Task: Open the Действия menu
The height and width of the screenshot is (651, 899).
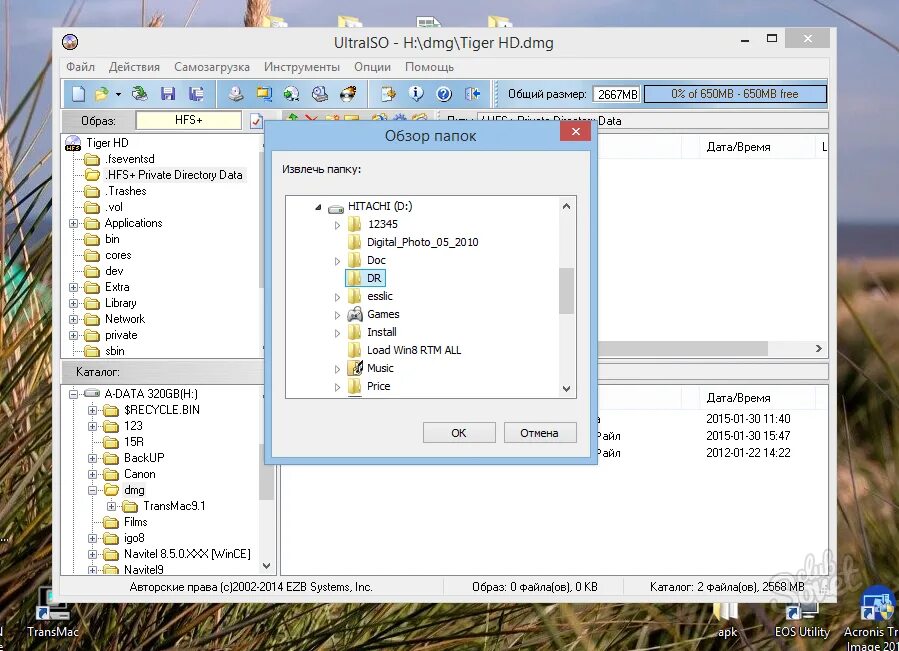Action: tap(134, 67)
